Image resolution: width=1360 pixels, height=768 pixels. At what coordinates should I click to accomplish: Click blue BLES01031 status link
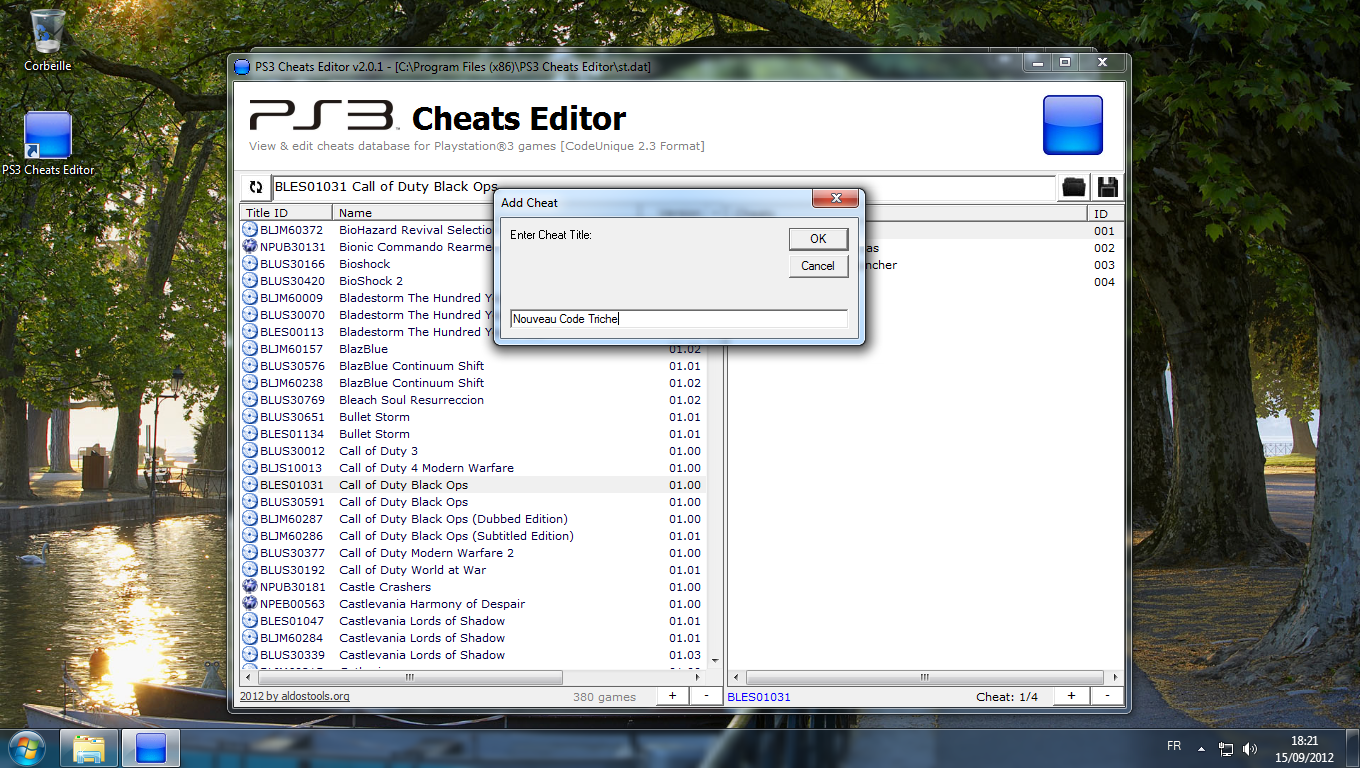coord(759,697)
